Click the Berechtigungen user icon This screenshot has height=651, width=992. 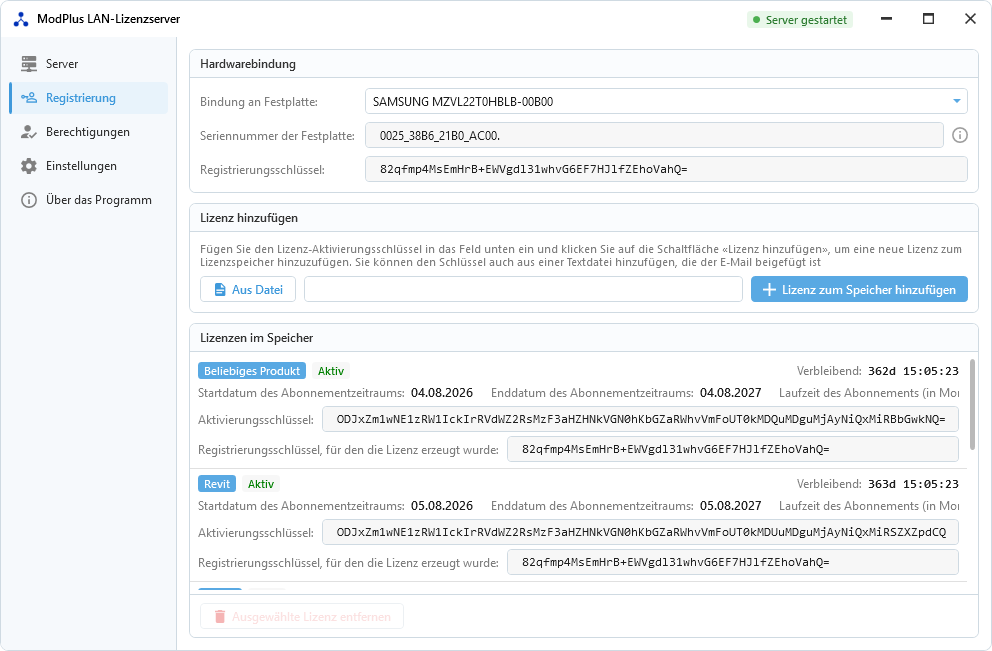pyautogui.click(x=28, y=132)
